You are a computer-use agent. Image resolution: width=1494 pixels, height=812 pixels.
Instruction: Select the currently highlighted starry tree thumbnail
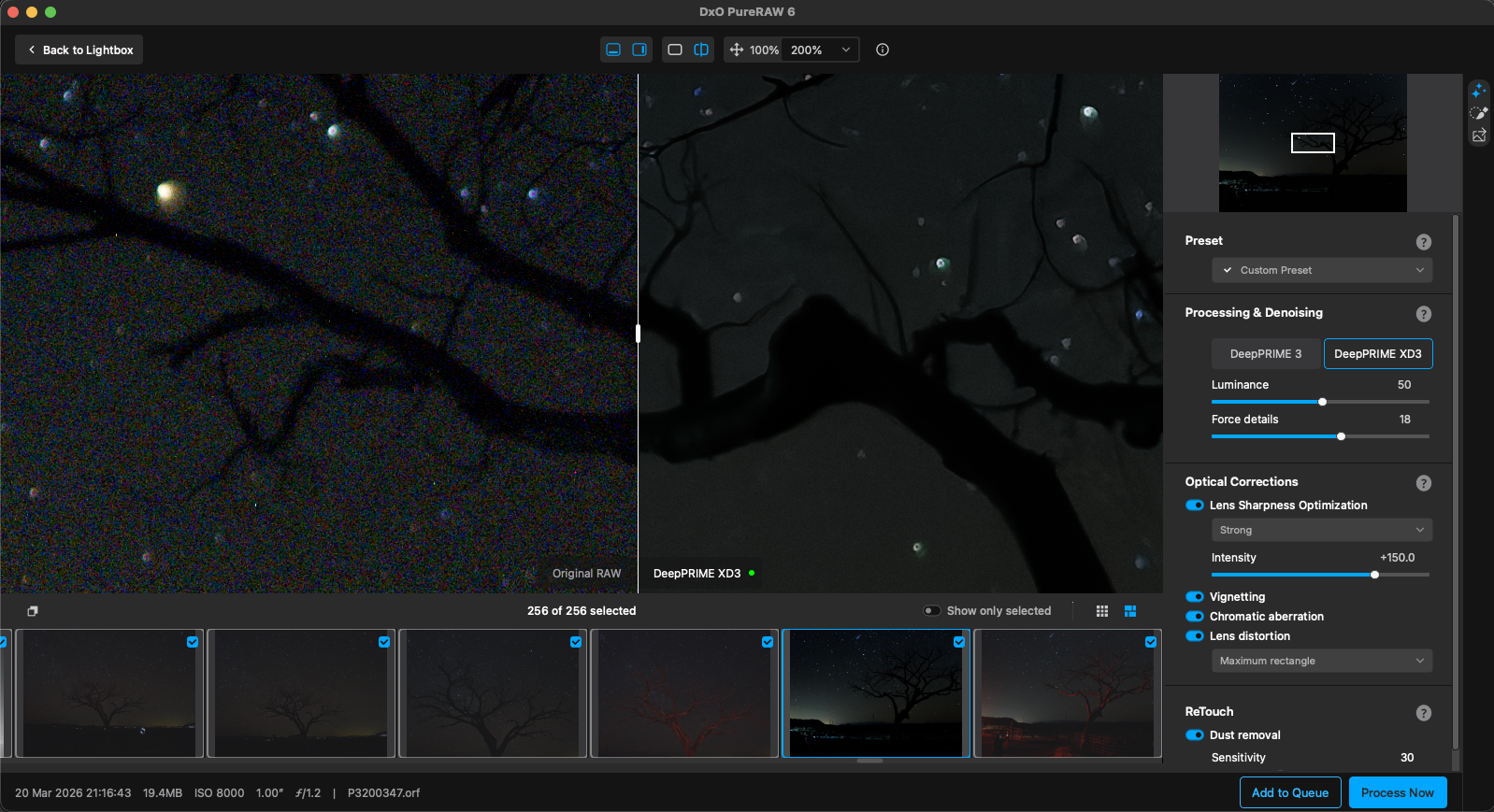coord(876,693)
